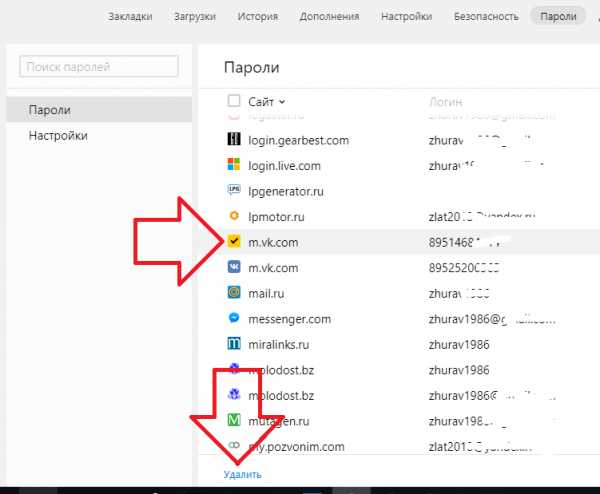
Task: Click the green mutagen.ru M icon
Action: click(x=234, y=420)
